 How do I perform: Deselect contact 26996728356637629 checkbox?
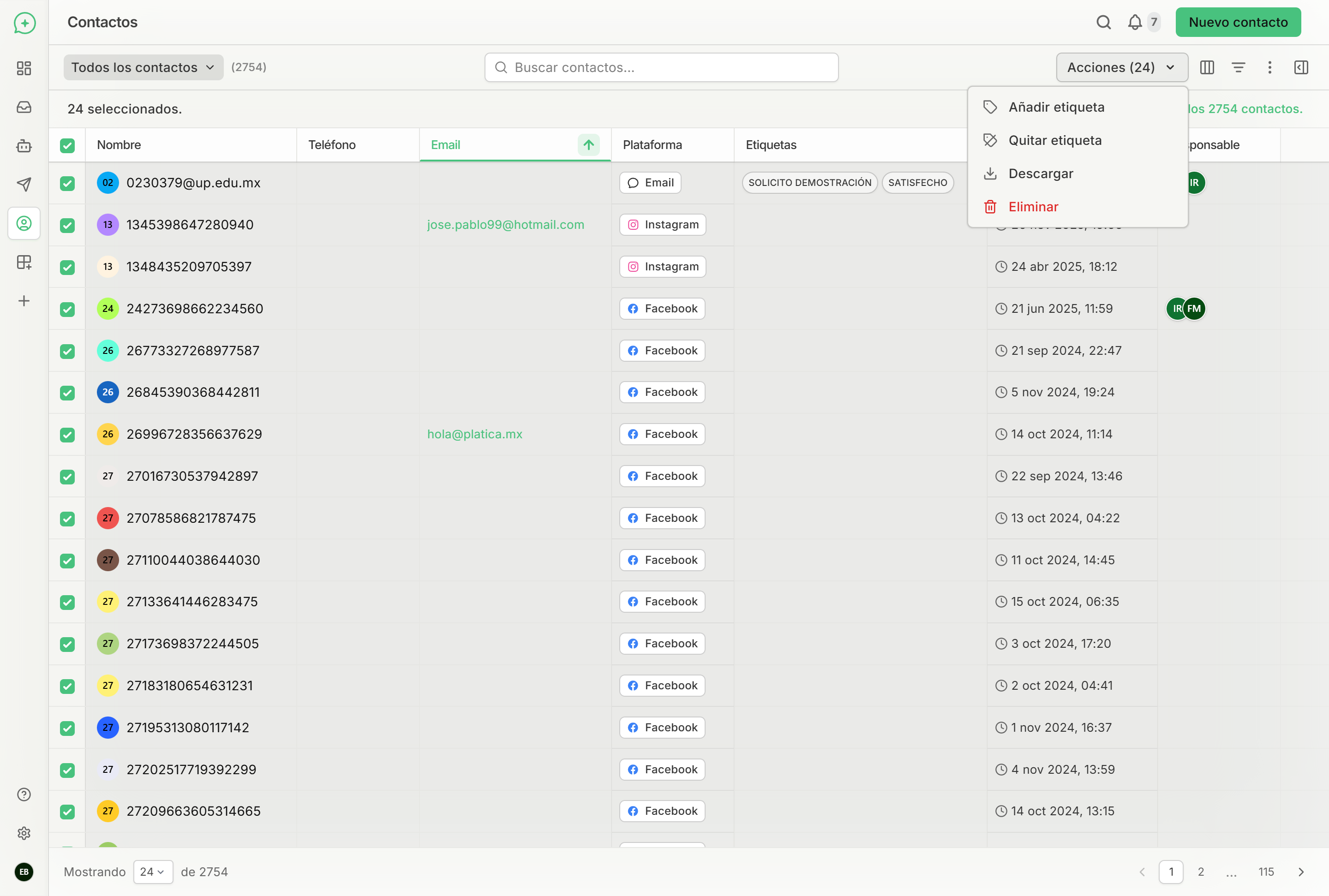67,435
